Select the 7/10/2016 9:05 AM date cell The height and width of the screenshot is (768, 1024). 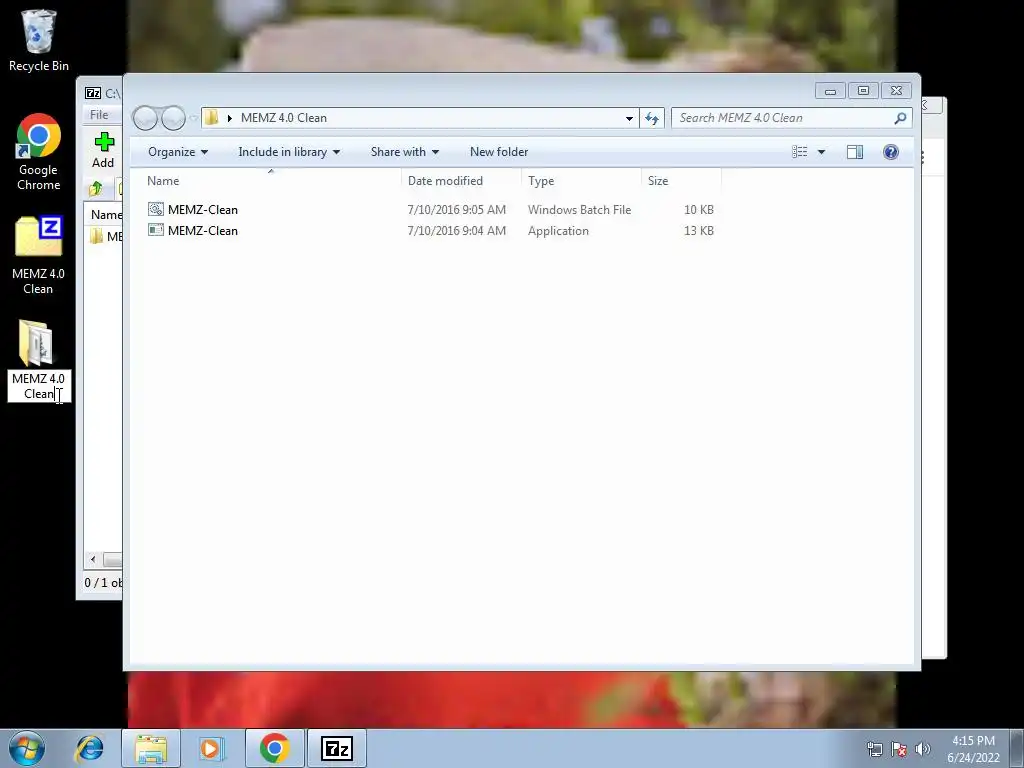456,210
